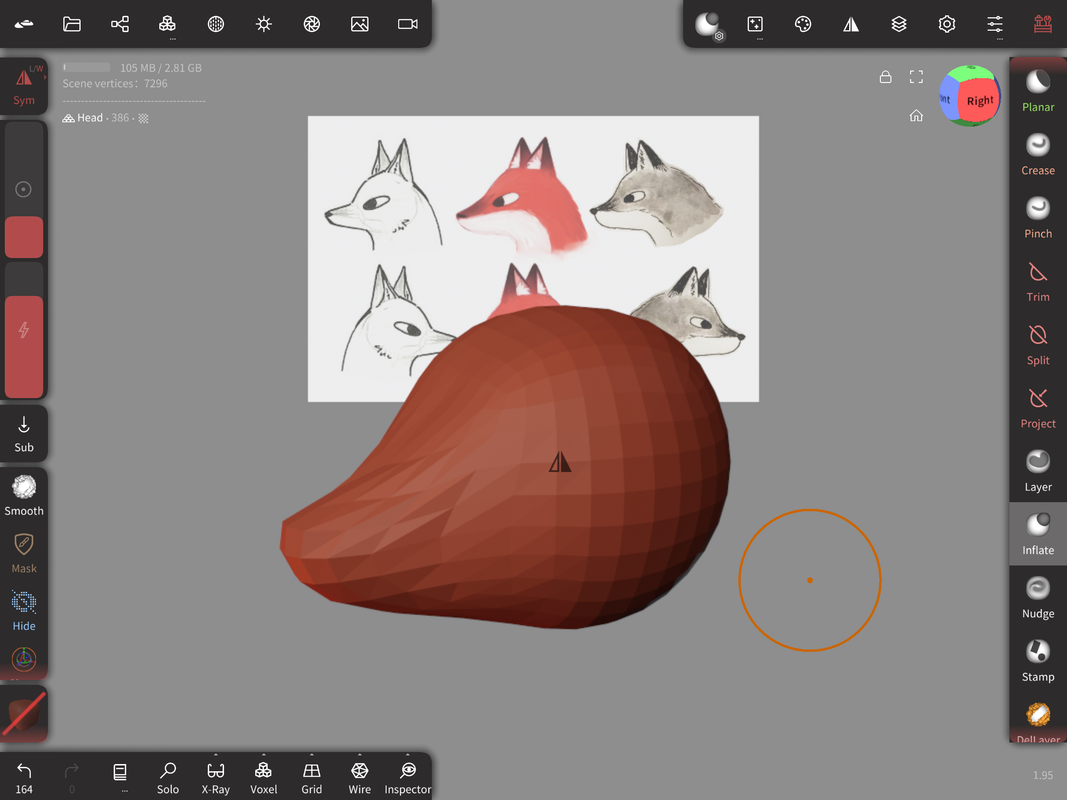This screenshot has width=1067, height=800.
Task: Click the Right face of view cube
Action: [x=979, y=101]
